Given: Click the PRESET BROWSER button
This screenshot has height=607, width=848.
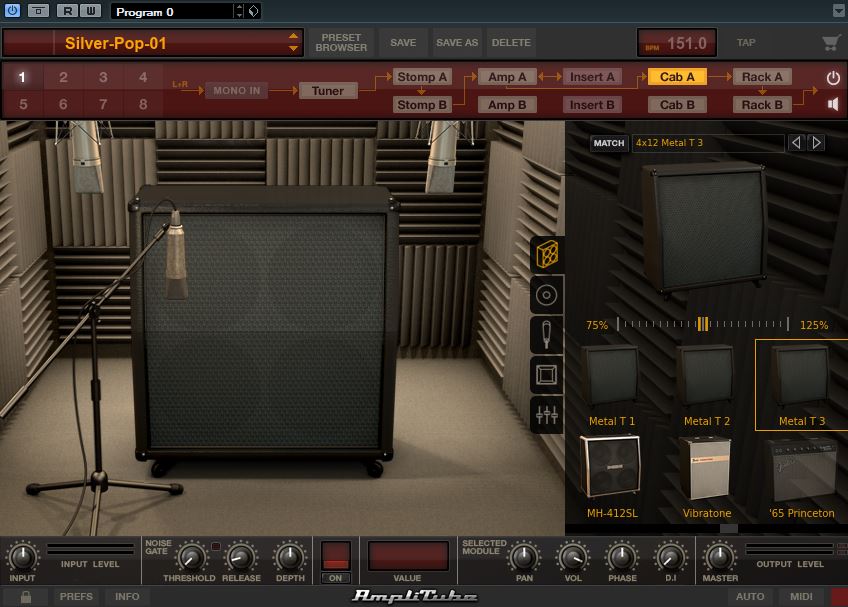Looking at the screenshot, I should [x=341, y=43].
